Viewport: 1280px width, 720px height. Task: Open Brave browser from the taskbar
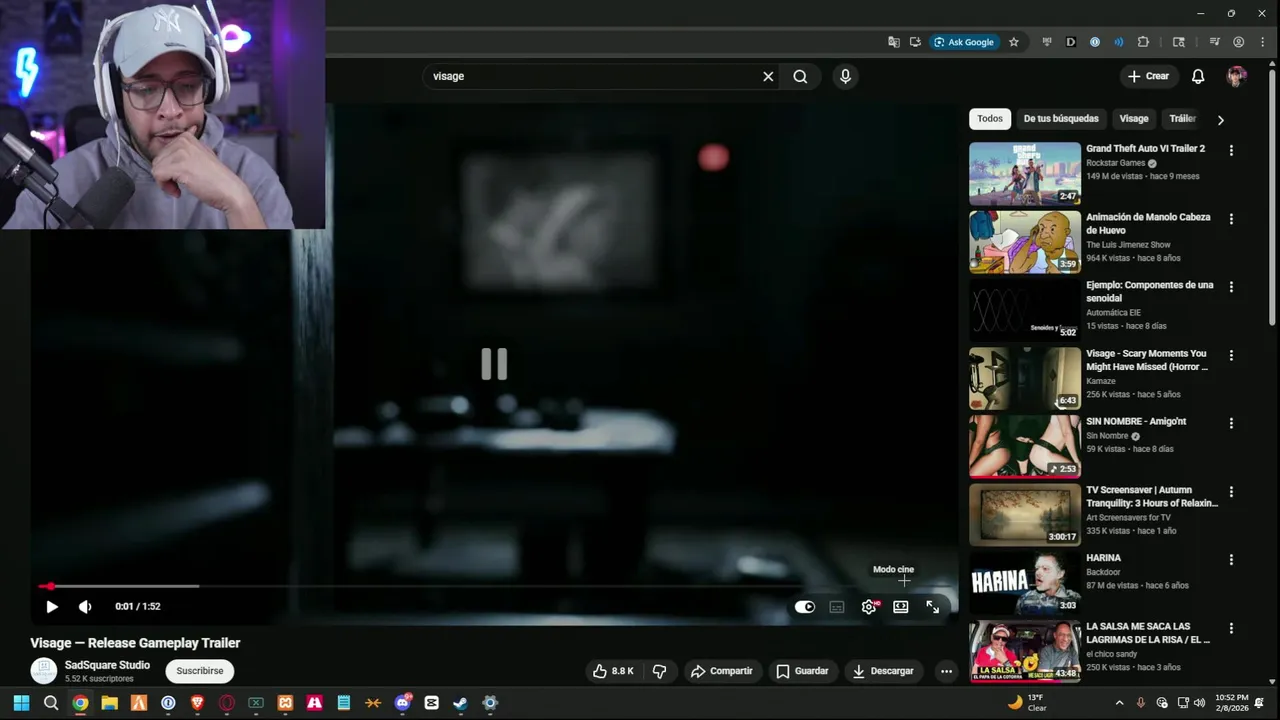click(197, 703)
